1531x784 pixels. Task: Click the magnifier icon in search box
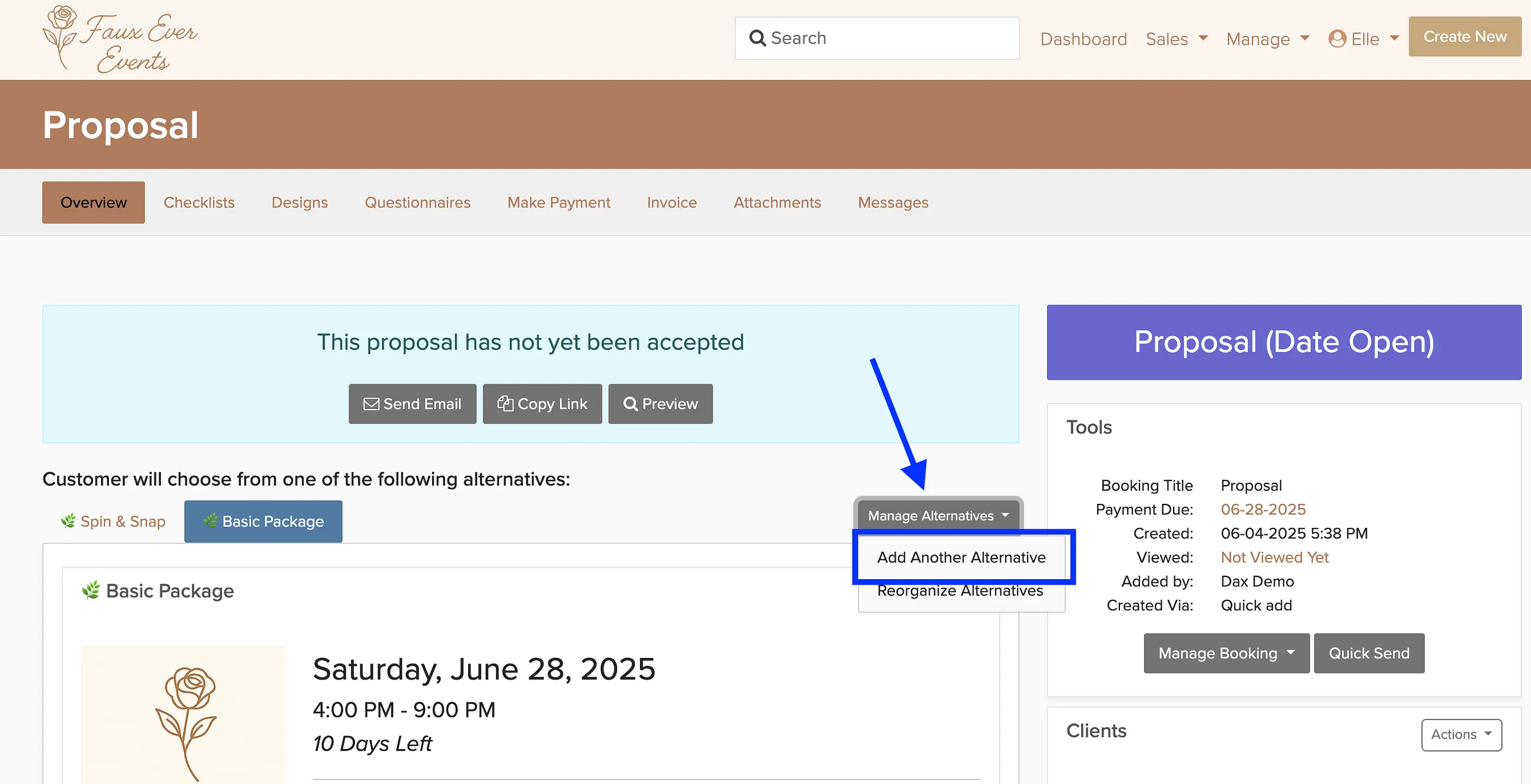coord(757,38)
